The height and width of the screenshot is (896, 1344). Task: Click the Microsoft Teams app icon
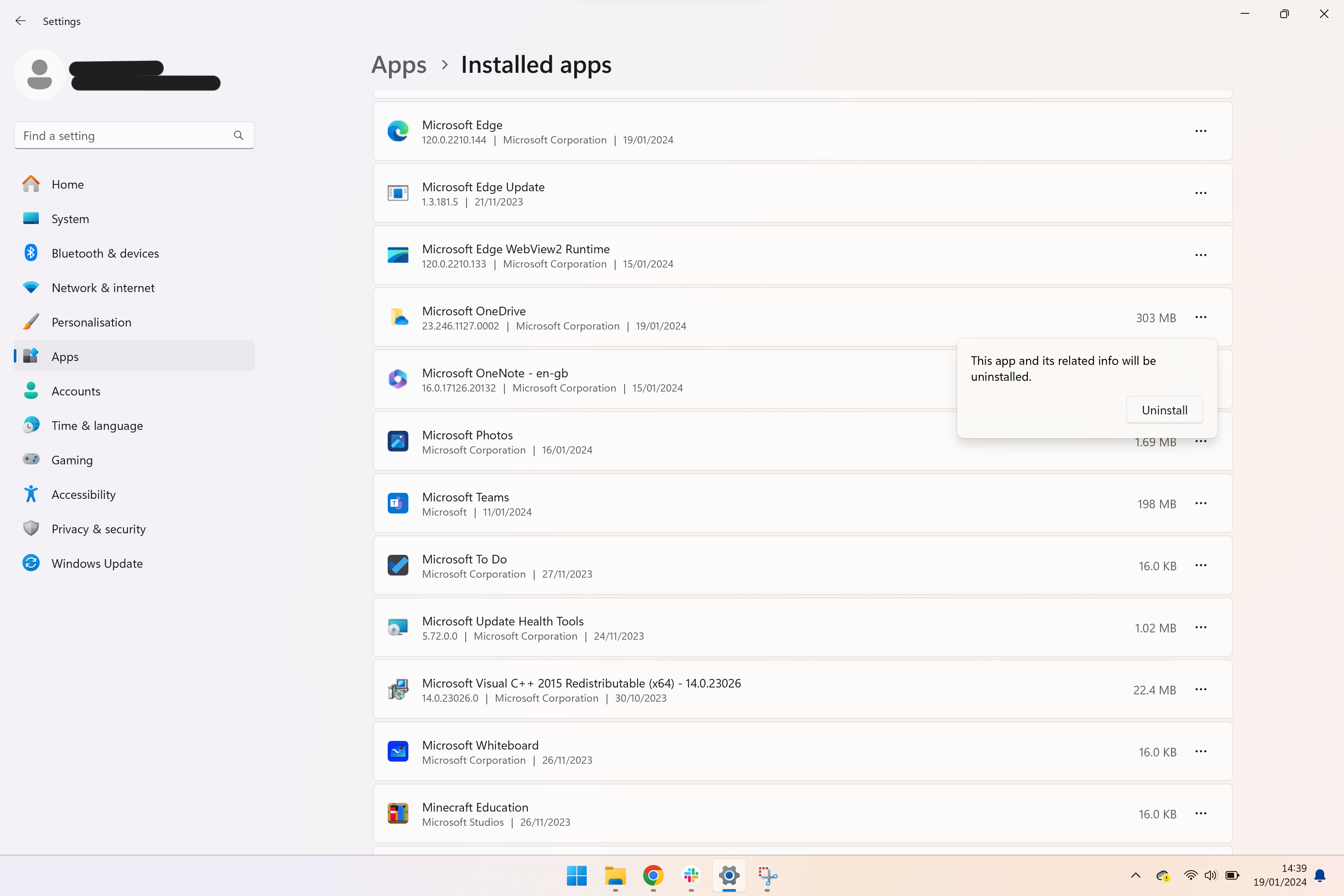pos(398,504)
